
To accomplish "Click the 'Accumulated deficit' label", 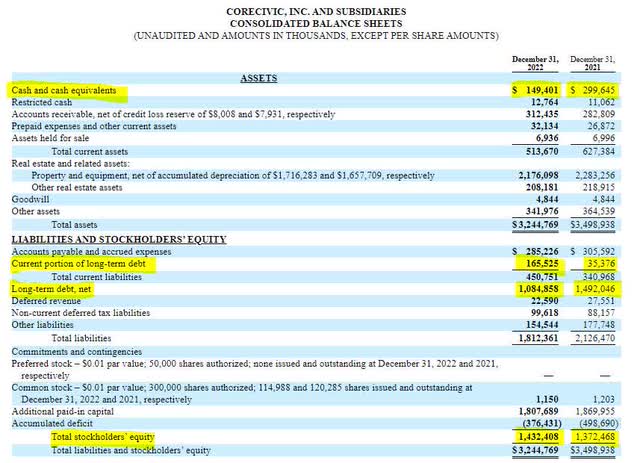I will point(52,423).
